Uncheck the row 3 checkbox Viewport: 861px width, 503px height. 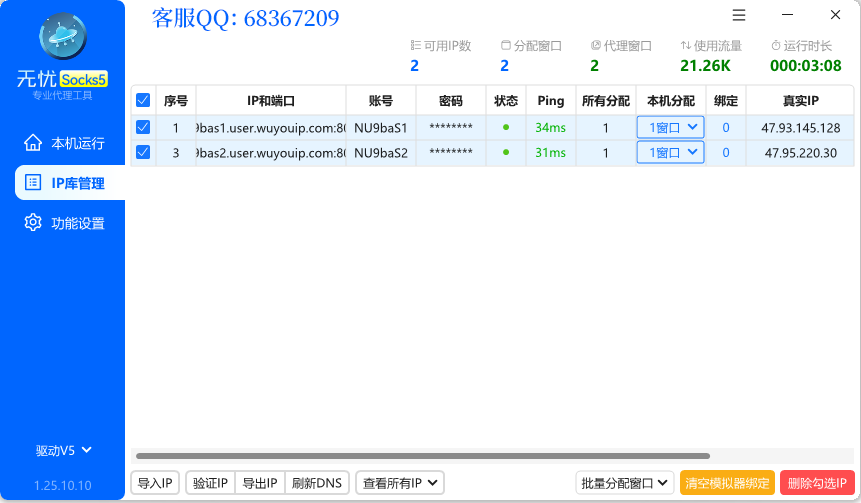[143, 152]
